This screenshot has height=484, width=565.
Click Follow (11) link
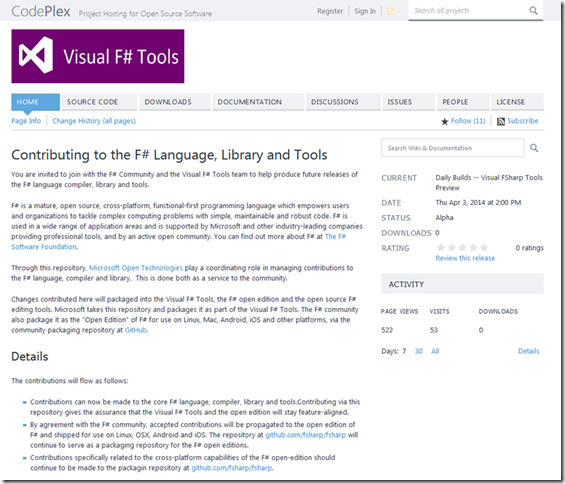point(468,121)
